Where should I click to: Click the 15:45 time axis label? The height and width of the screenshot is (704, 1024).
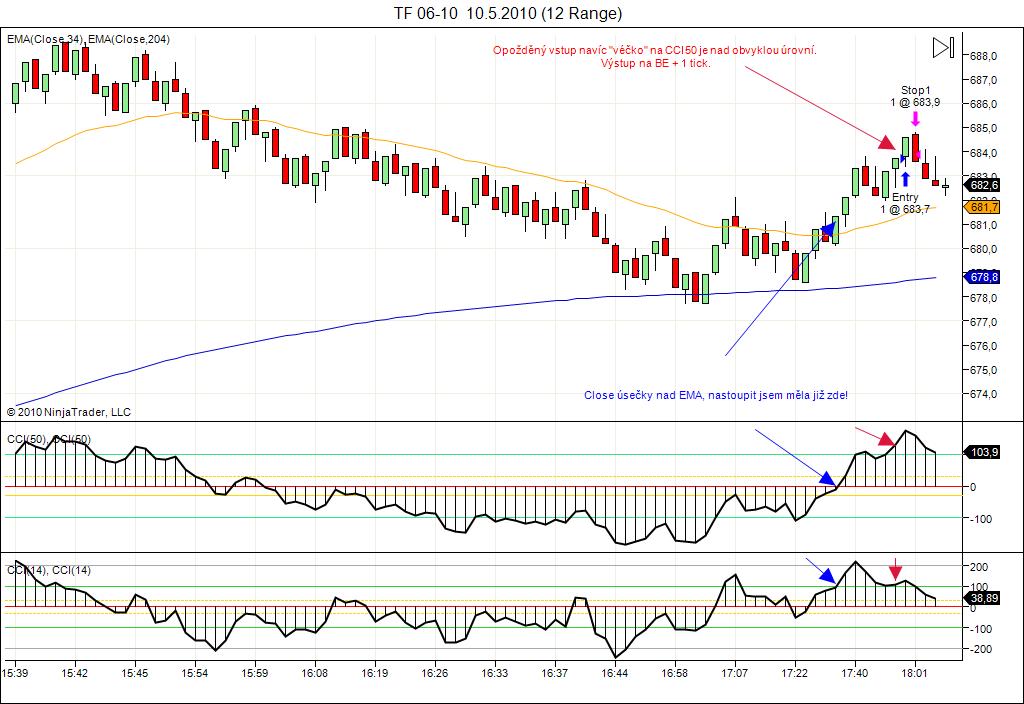135,673
